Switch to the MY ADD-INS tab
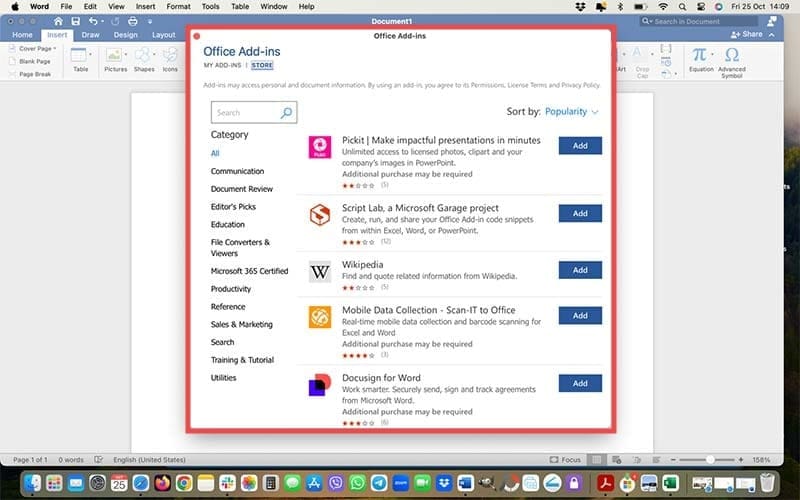This screenshot has height=500, width=800. pos(222,65)
